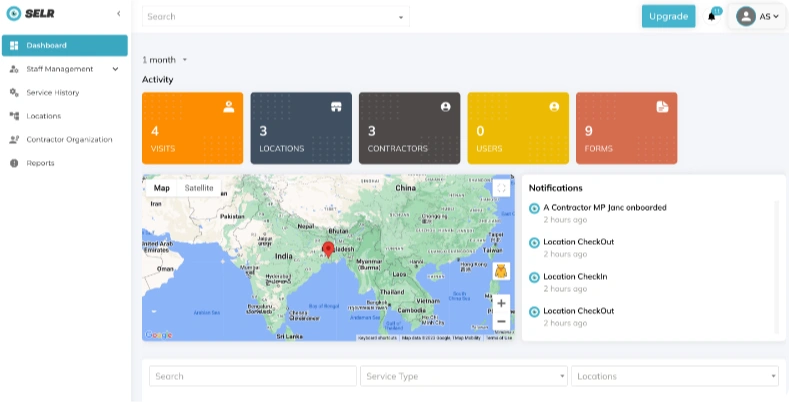Zoom in on the map
The height and width of the screenshot is (402, 789).
501,302
